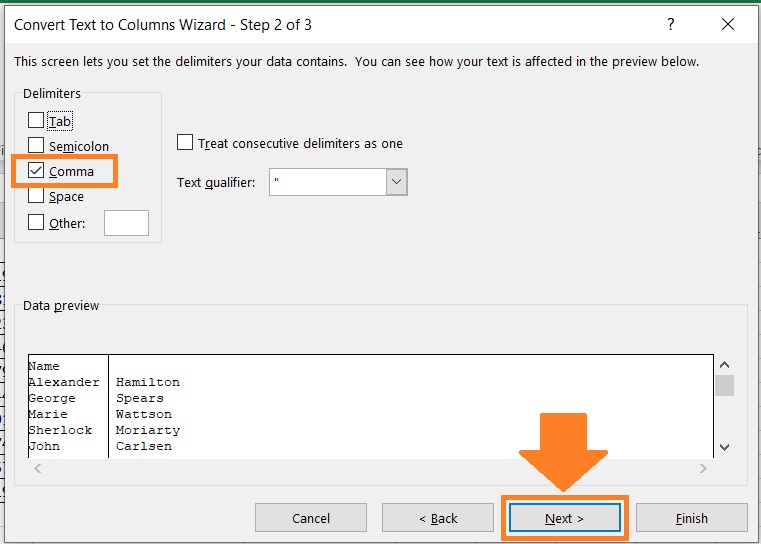Click the preview horizontal scroll right arrow
This screenshot has width=761, height=544.
coord(703,468)
